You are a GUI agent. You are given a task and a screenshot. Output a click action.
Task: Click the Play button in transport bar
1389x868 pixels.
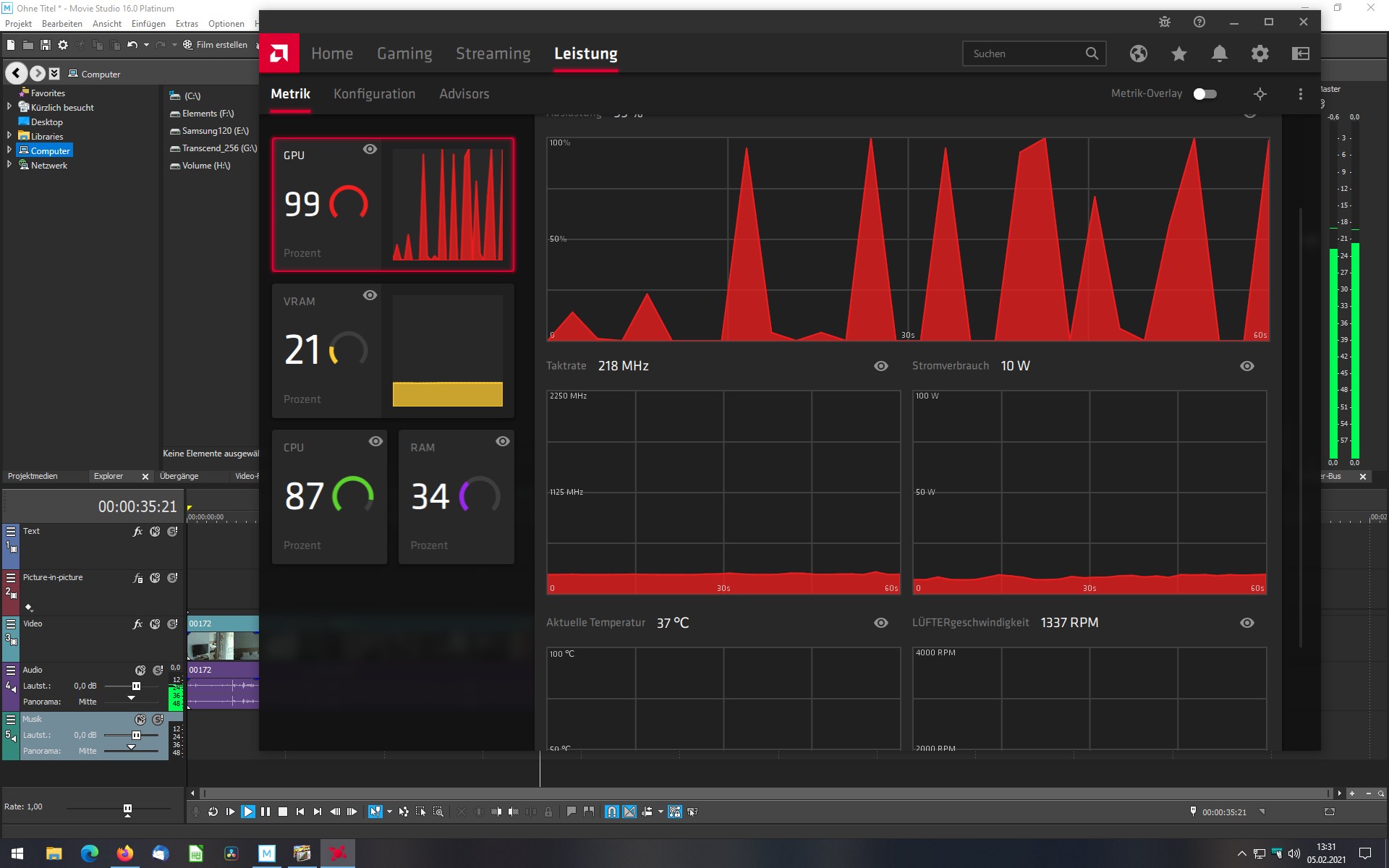[x=248, y=812]
